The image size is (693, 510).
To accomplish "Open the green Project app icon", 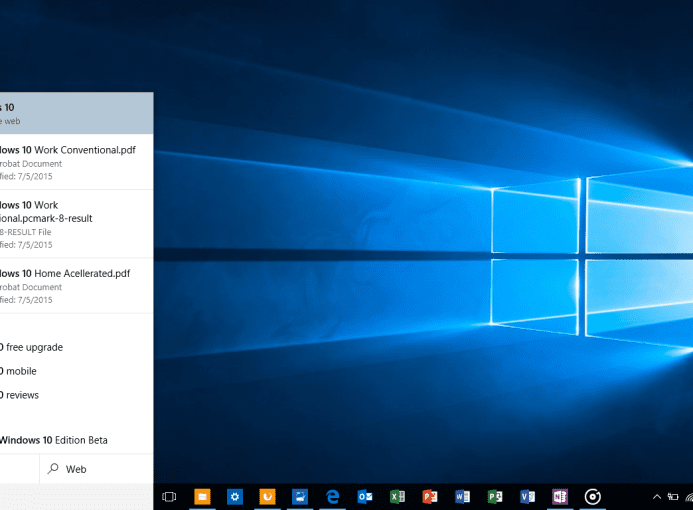I will (495, 497).
